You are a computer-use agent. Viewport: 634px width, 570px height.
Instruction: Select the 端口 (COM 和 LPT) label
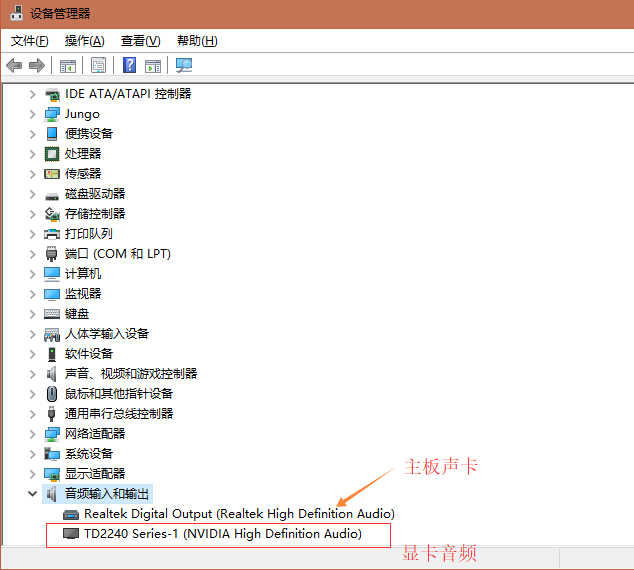point(118,254)
